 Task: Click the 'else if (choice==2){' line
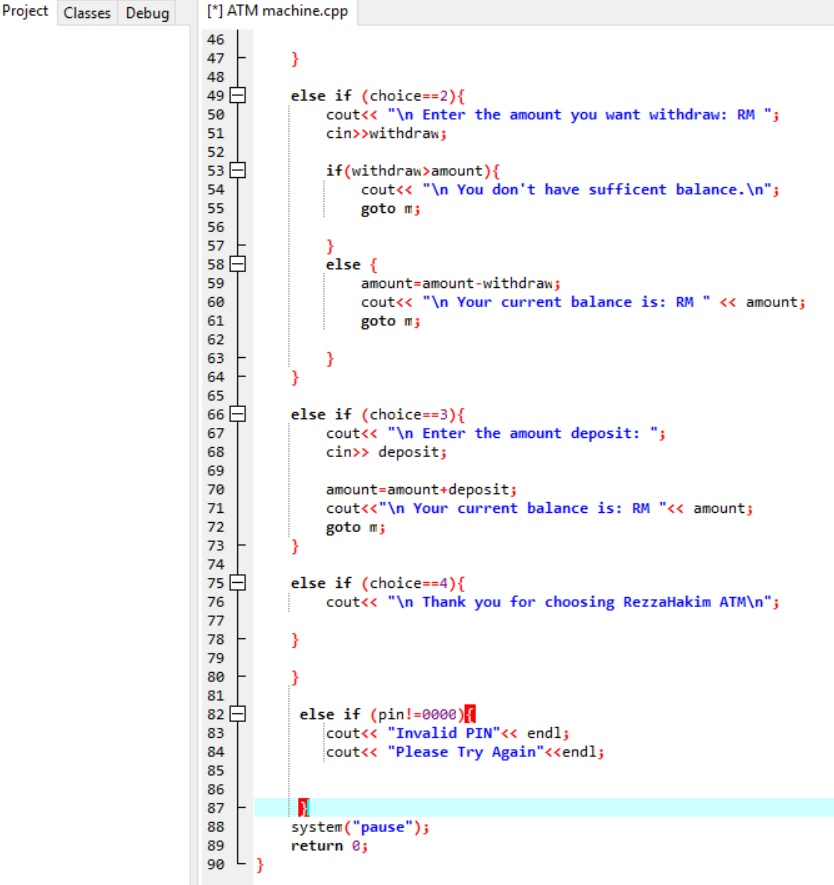[x=378, y=95]
